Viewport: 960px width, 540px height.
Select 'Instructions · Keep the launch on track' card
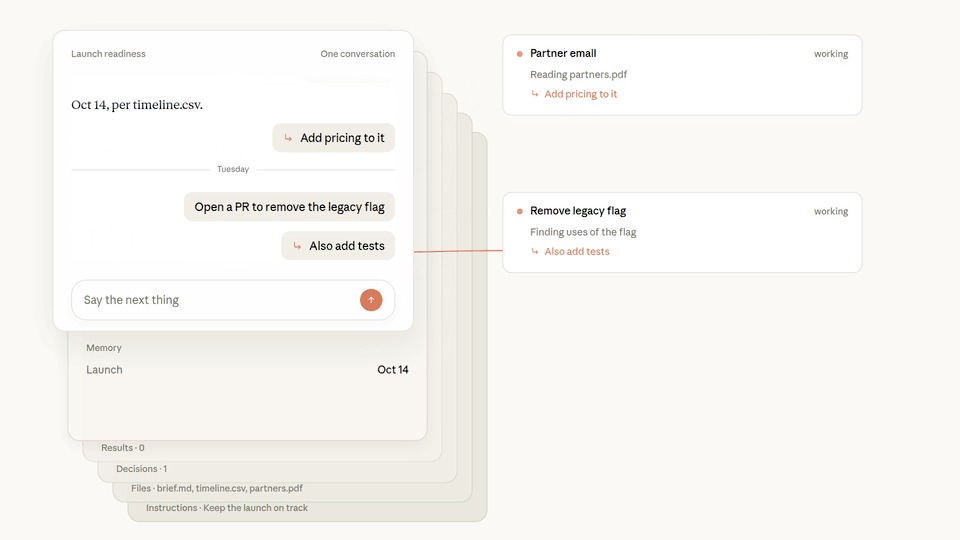click(227, 508)
